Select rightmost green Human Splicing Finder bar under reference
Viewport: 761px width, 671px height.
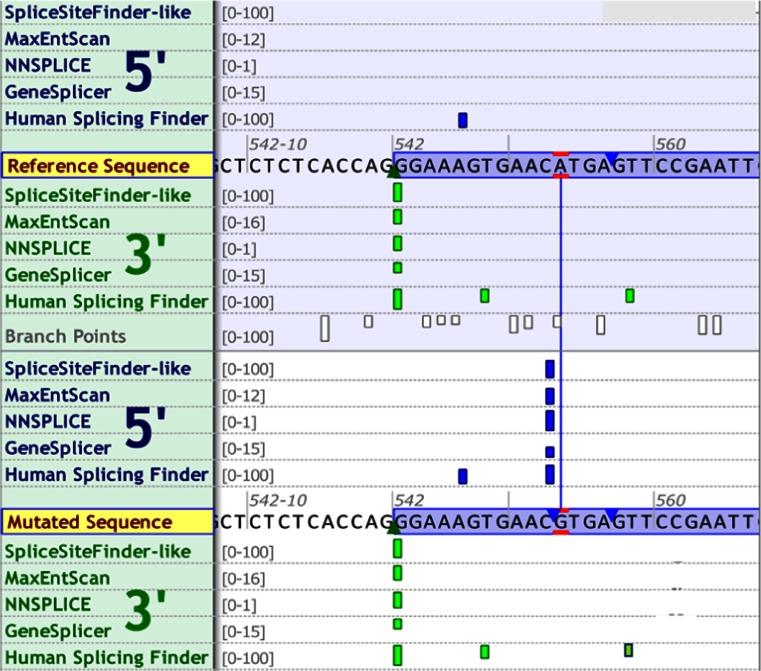tap(630, 295)
